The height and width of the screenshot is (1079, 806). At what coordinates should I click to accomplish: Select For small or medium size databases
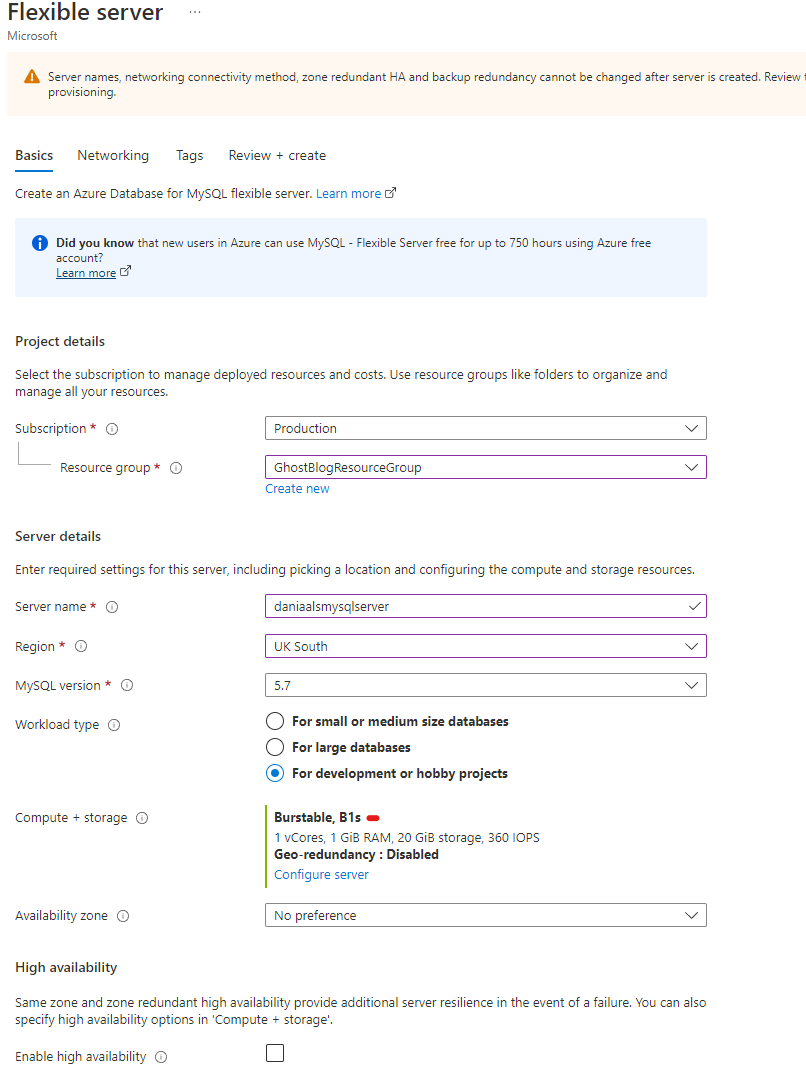(275, 721)
